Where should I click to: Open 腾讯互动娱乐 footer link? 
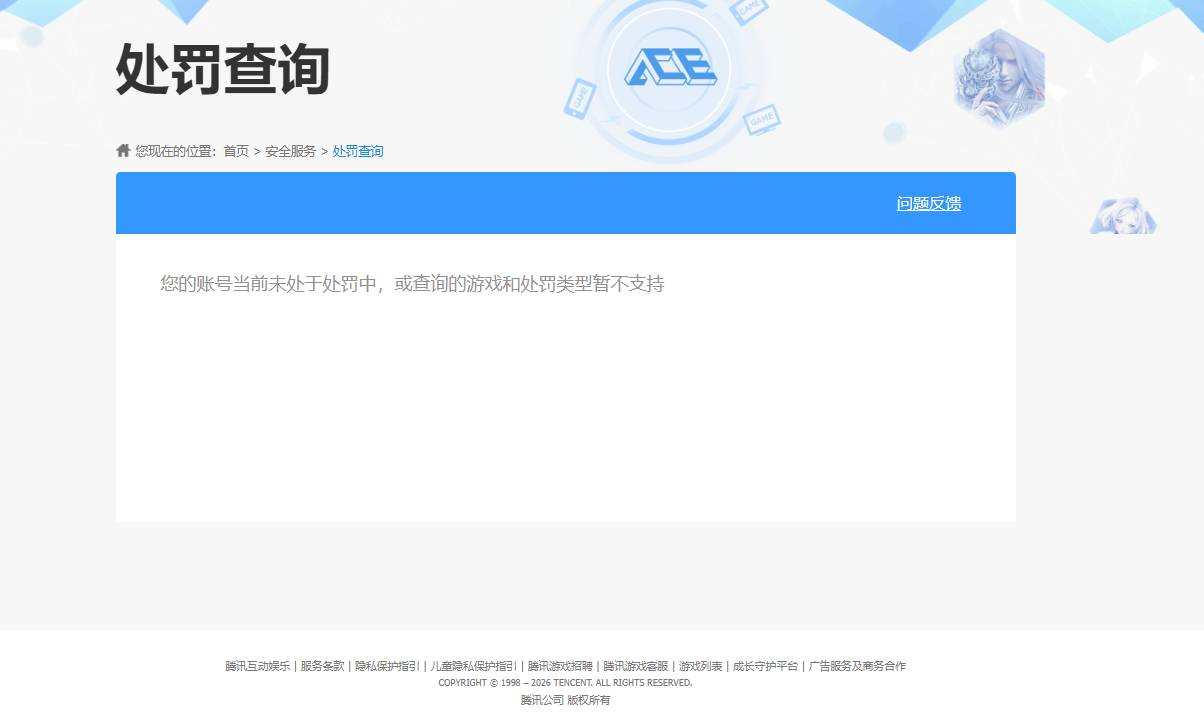click(x=257, y=666)
